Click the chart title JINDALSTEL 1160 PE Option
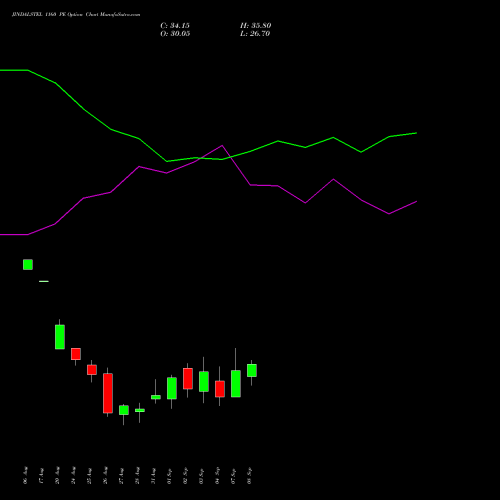This screenshot has height=500, width=500. point(47,15)
